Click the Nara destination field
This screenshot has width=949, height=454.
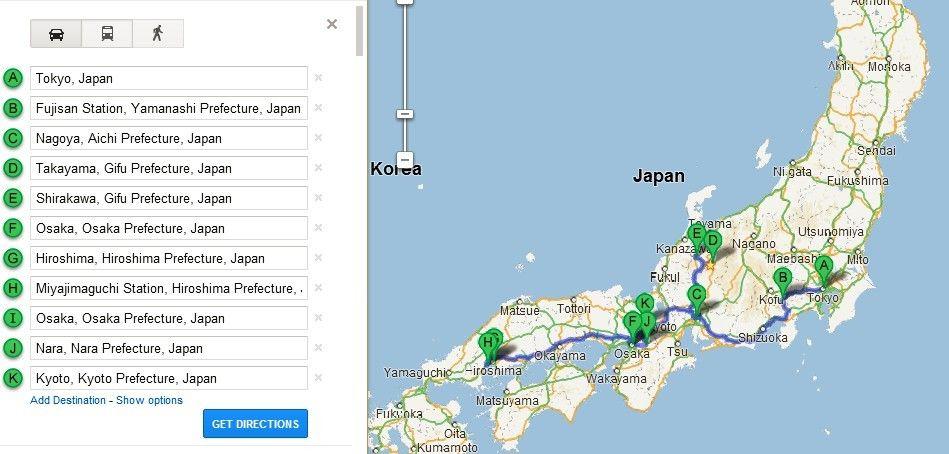pos(168,348)
